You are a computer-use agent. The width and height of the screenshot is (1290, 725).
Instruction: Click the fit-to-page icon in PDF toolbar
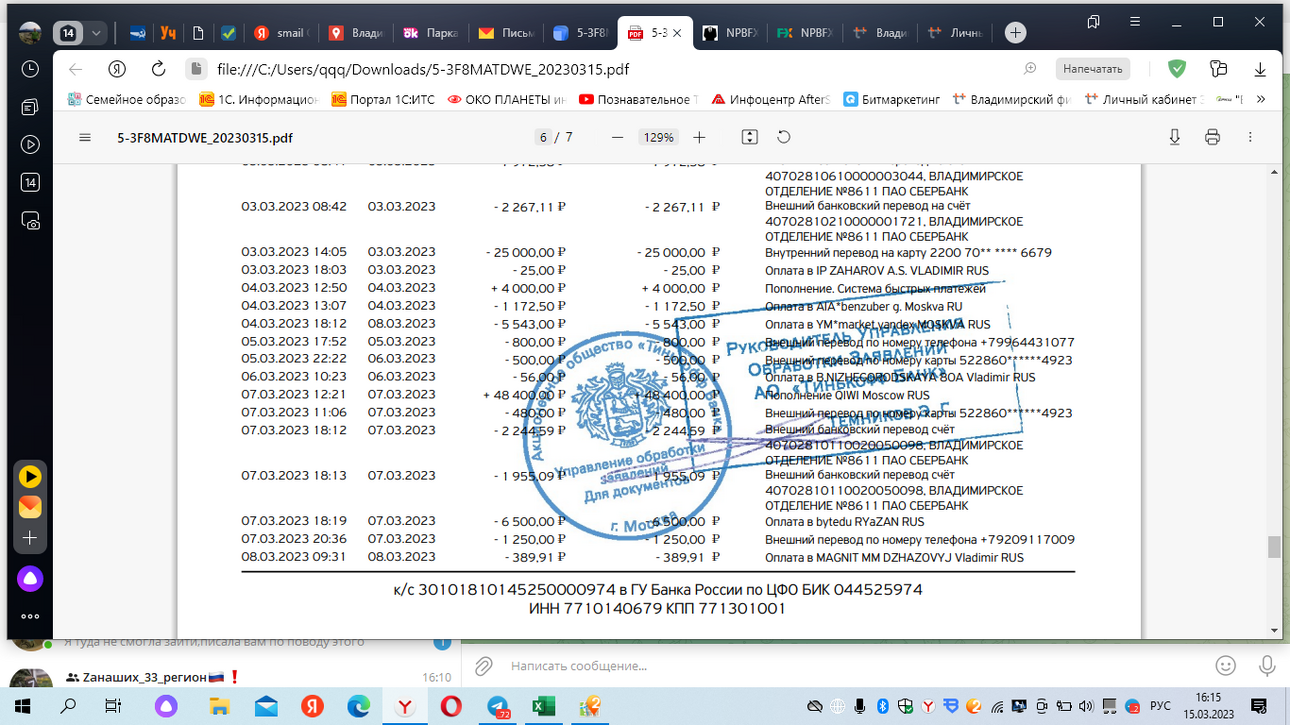coord(749,137)
